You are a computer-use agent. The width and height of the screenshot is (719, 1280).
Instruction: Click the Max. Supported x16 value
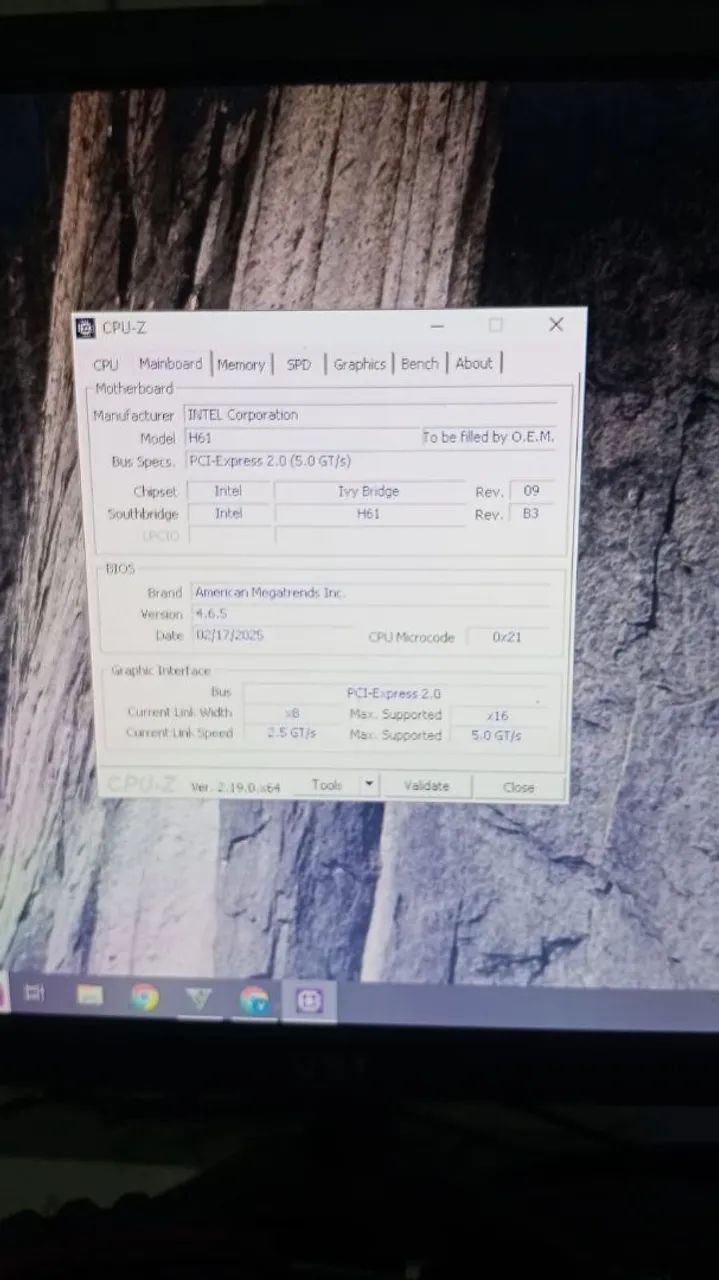497,715
